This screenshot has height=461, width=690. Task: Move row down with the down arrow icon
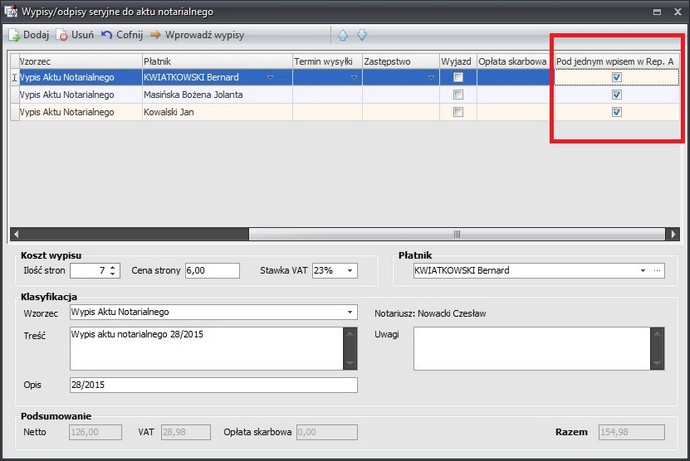coord(362,34)
